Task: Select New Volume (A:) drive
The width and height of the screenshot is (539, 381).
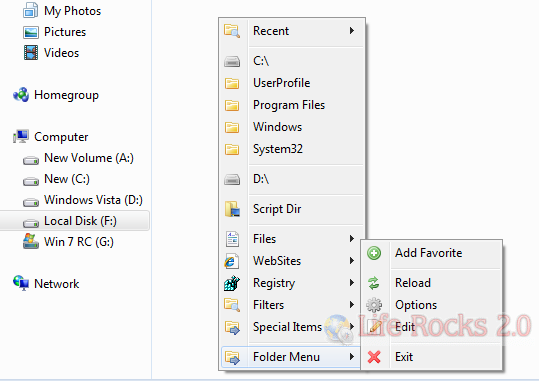Action: pyautogui.click(x=89, y=158)
